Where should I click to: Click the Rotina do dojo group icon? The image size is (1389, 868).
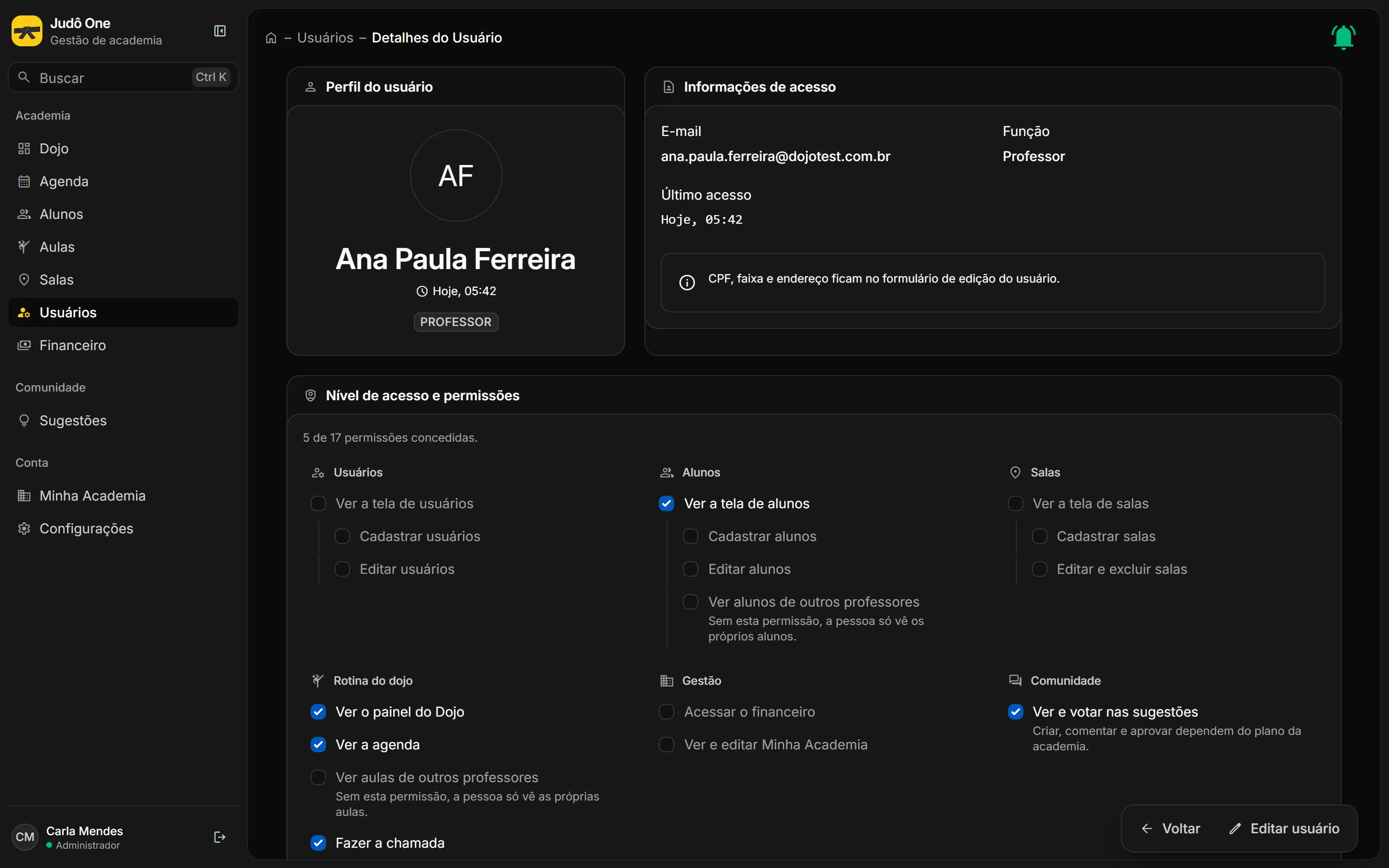317,681
